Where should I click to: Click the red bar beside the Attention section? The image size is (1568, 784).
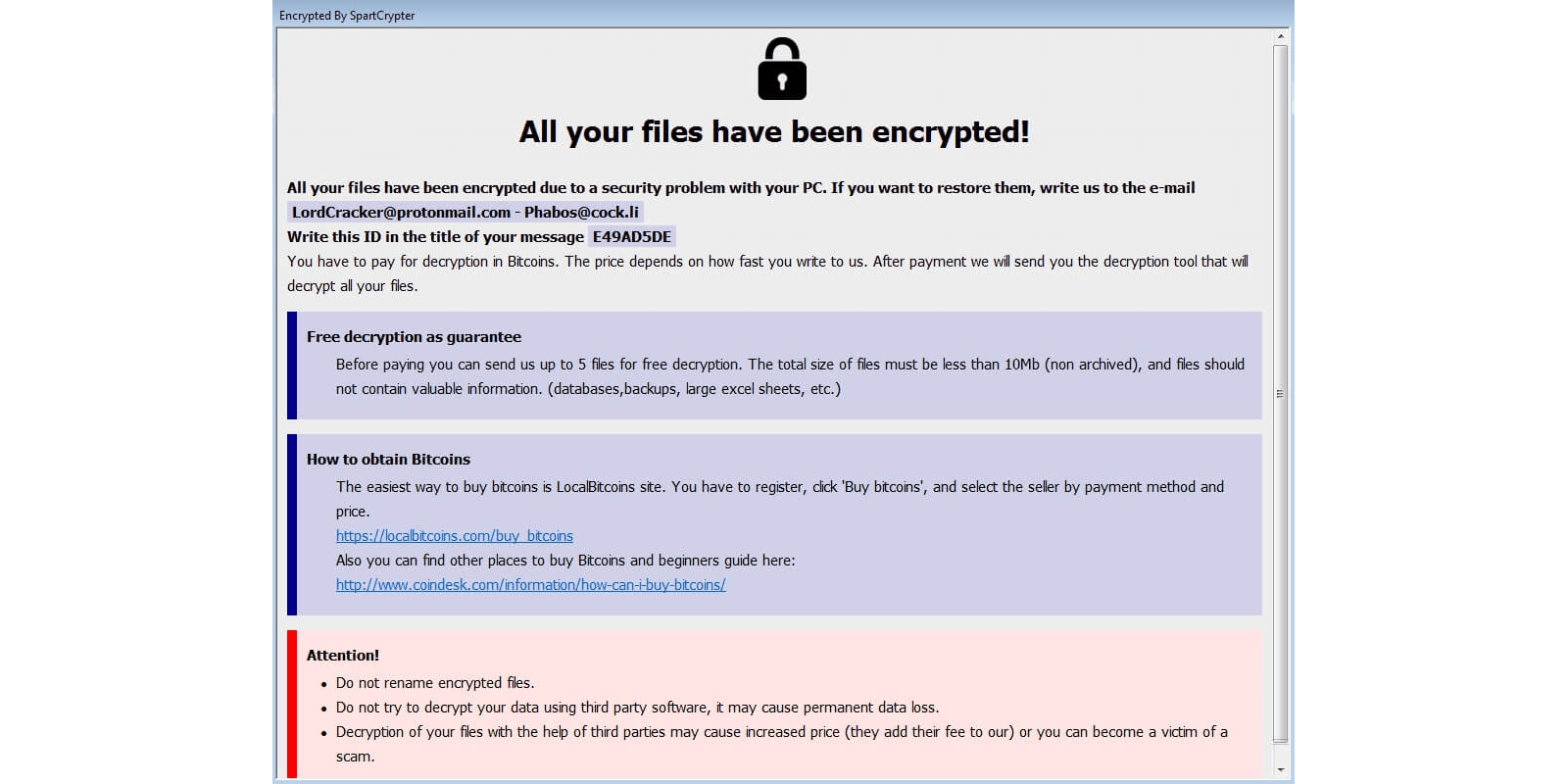point(292,704)
